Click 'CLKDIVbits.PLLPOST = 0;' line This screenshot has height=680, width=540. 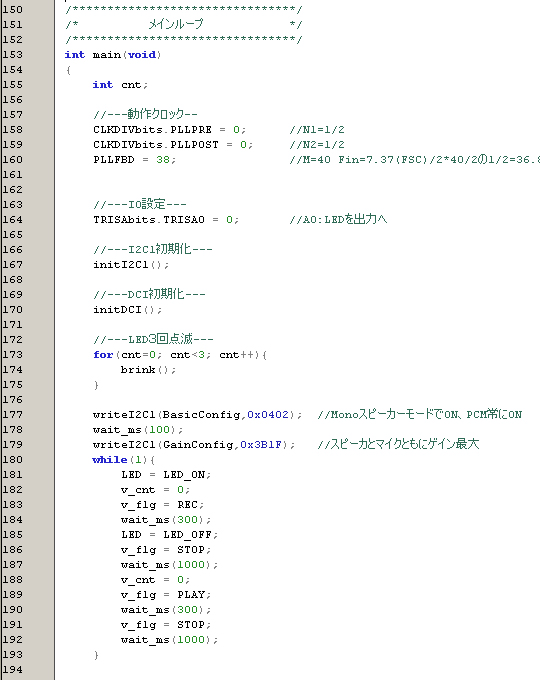click(173, 144)
